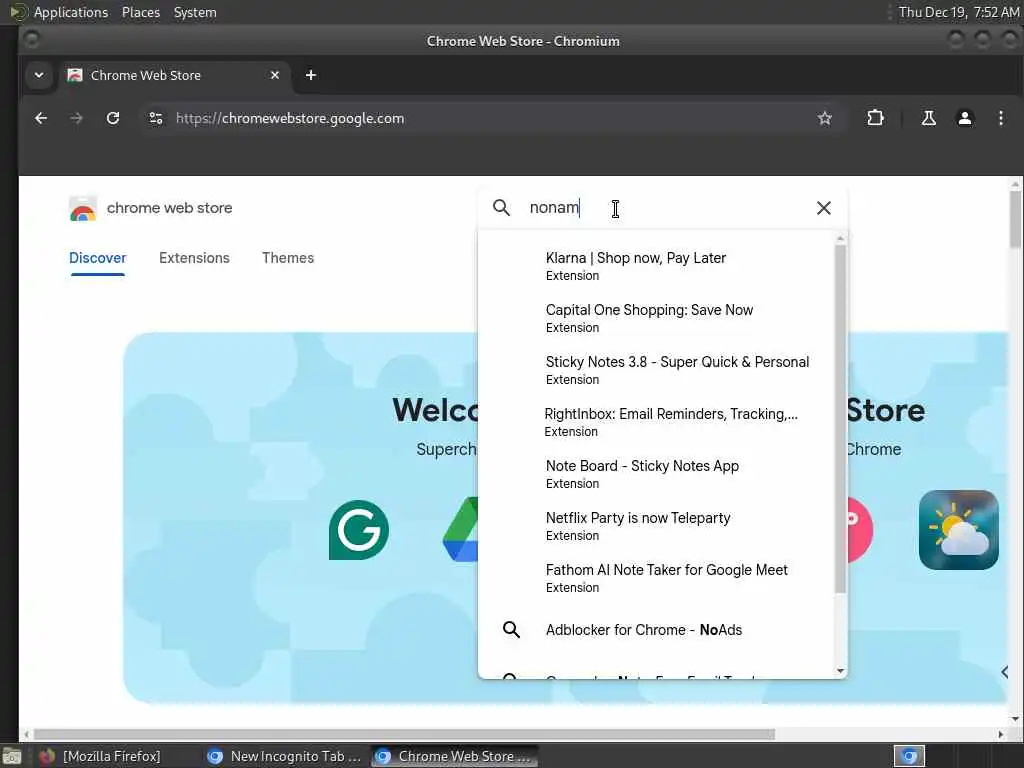Switch to the Discover tab
This screenshot has height=768, width=1024.
[98, 258]
